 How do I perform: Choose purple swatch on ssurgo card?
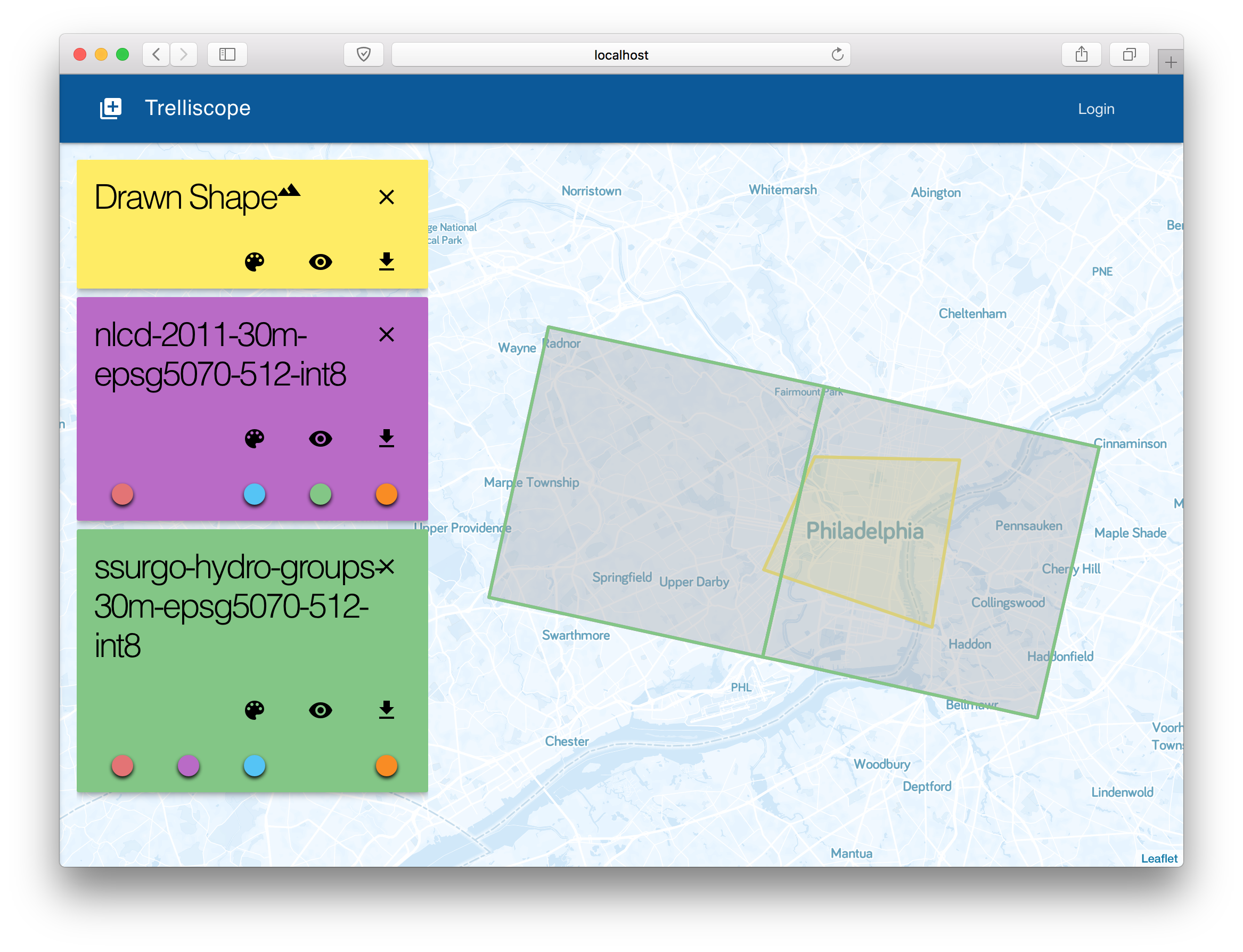(x=189, y=766)
